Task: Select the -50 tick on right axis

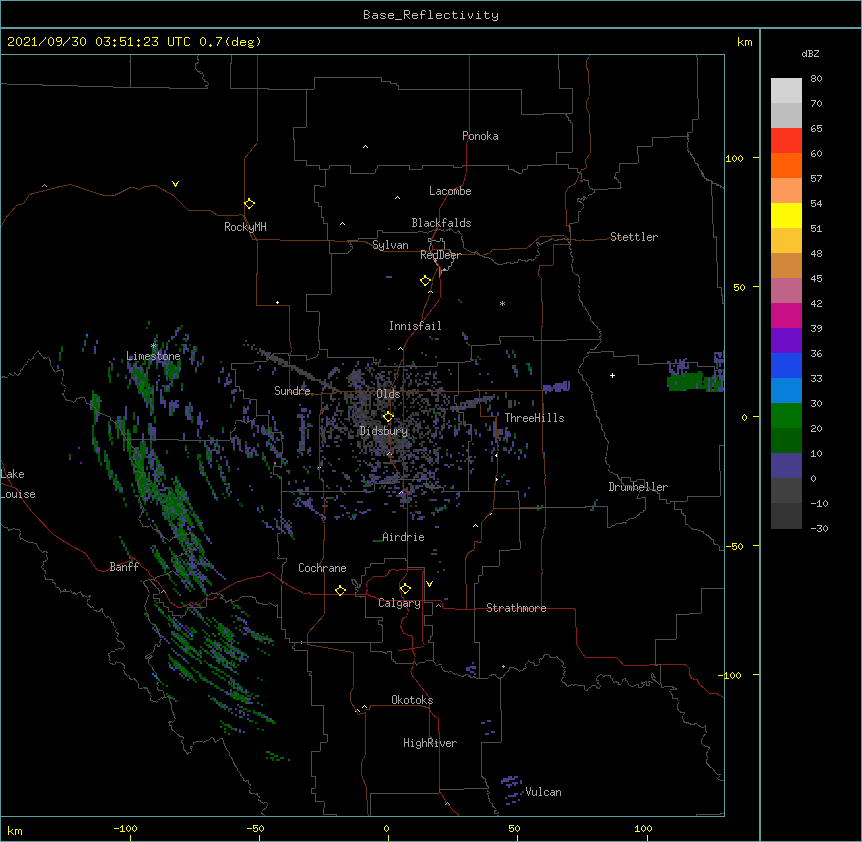Action: click(x=734, y=546)
